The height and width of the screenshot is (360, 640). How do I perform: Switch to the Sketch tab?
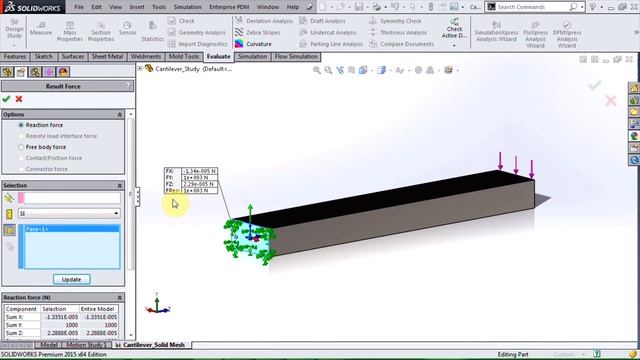44,57
